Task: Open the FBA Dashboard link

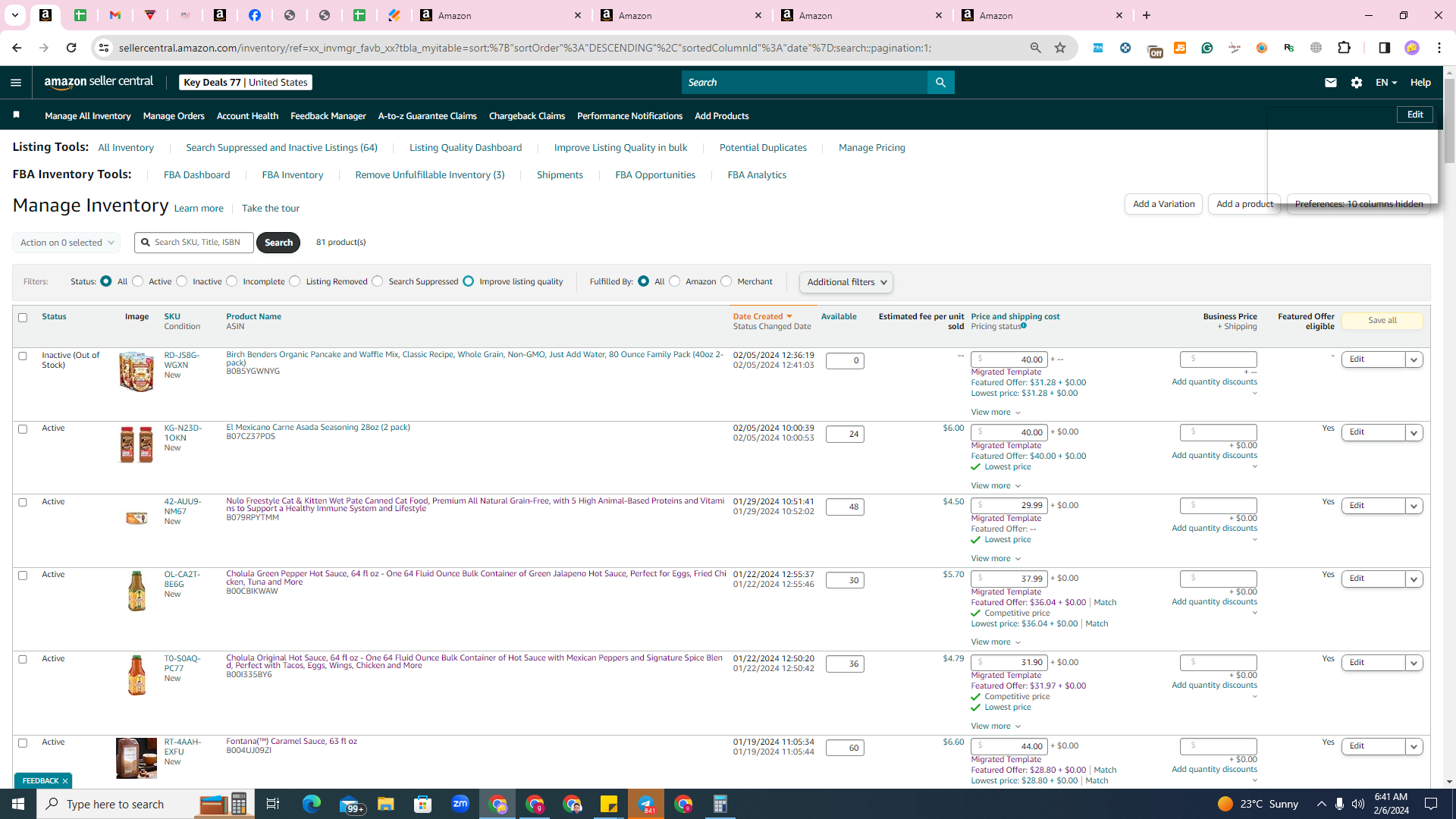Action: coord(196,175)
